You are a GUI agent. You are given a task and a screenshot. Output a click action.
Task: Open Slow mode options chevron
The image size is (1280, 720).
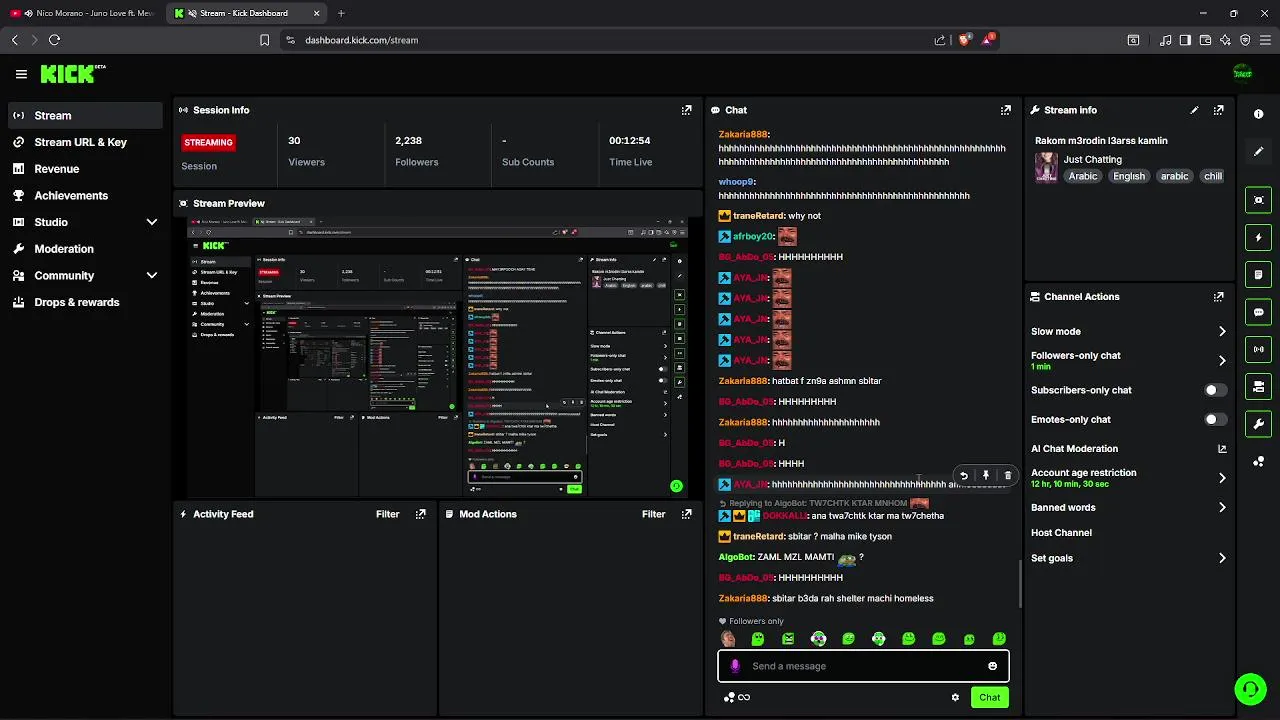coord(1222,332)
